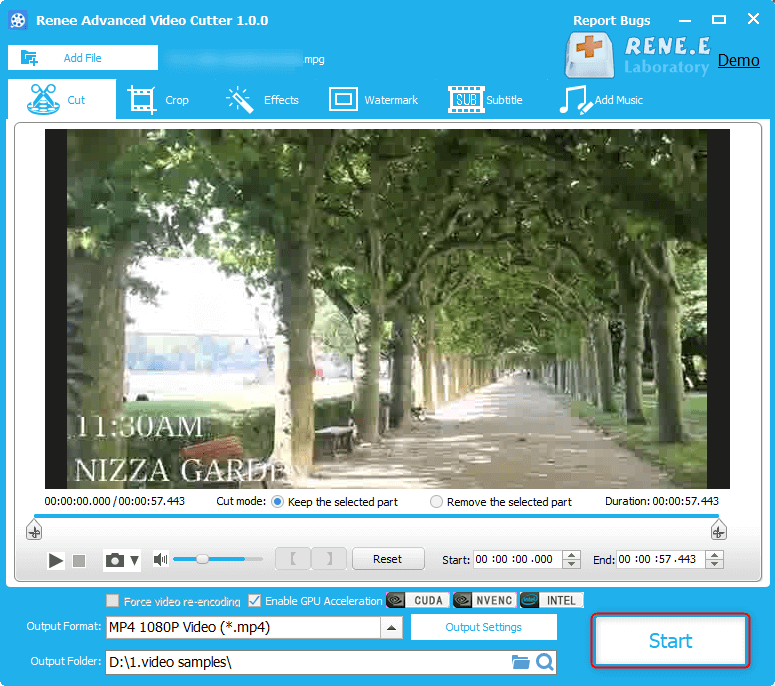775x686 pixels.
Task: Uncheck Enable GPU Acceleration
Action: [x=255, y=601]
